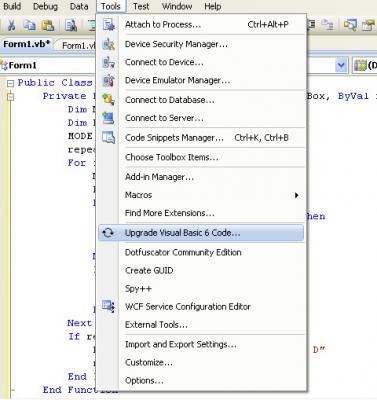Choose Device Security Manager from menu
Viewport: 377px width, 400px height.
[201, 44]
